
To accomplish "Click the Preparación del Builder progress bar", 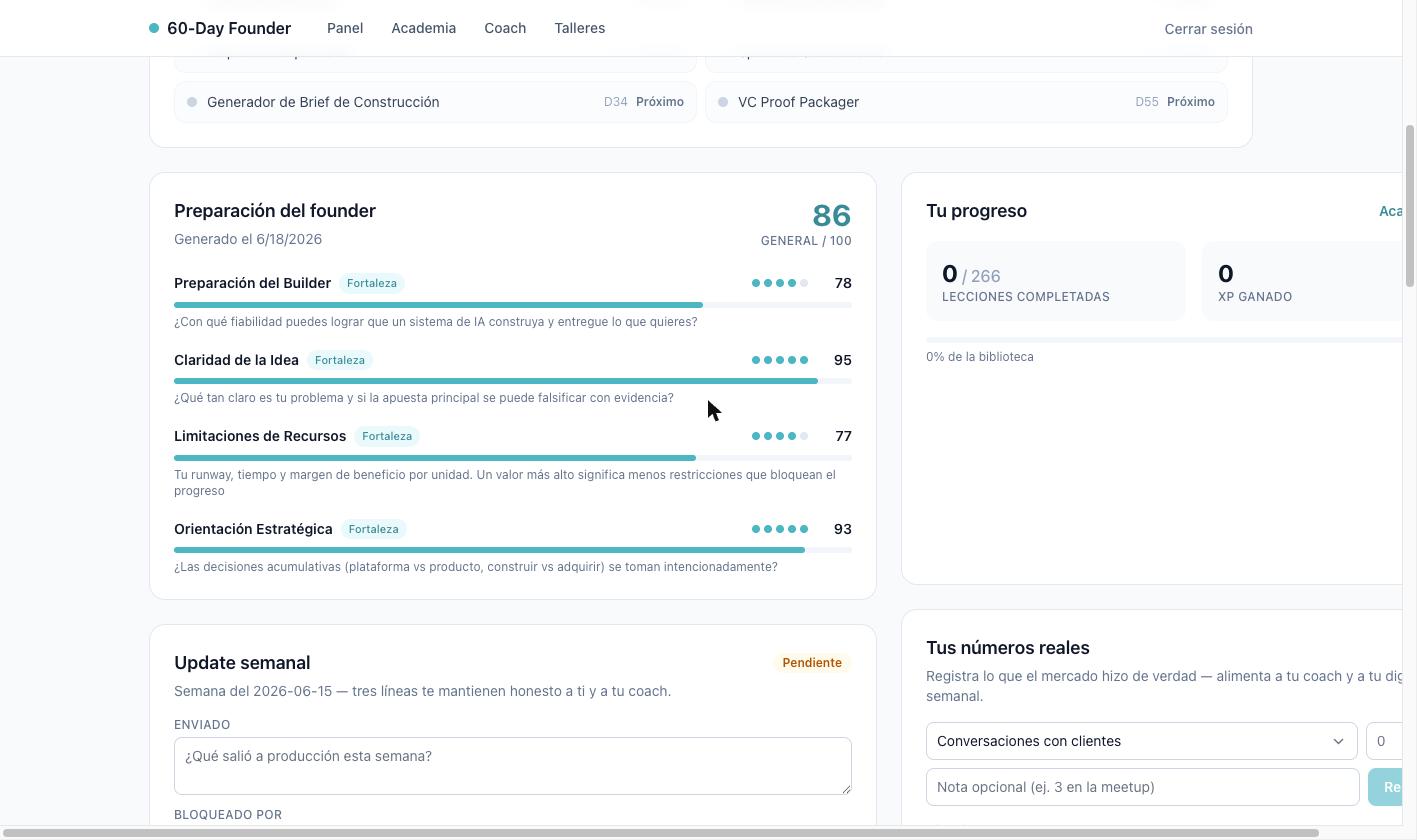I will [x=513, y=304].
